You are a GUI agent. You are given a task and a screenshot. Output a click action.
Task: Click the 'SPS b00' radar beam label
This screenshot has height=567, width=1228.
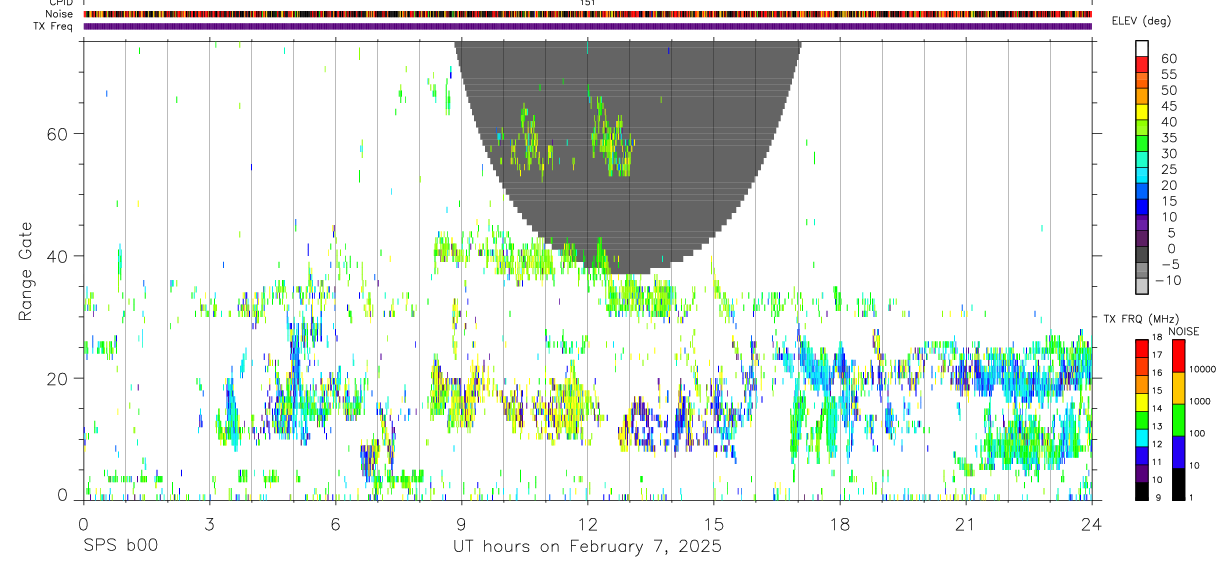click(120, 546)
